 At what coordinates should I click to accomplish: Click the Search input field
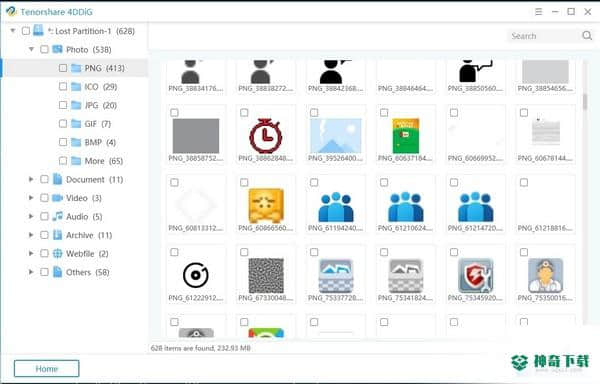click(x=544, y=36)
